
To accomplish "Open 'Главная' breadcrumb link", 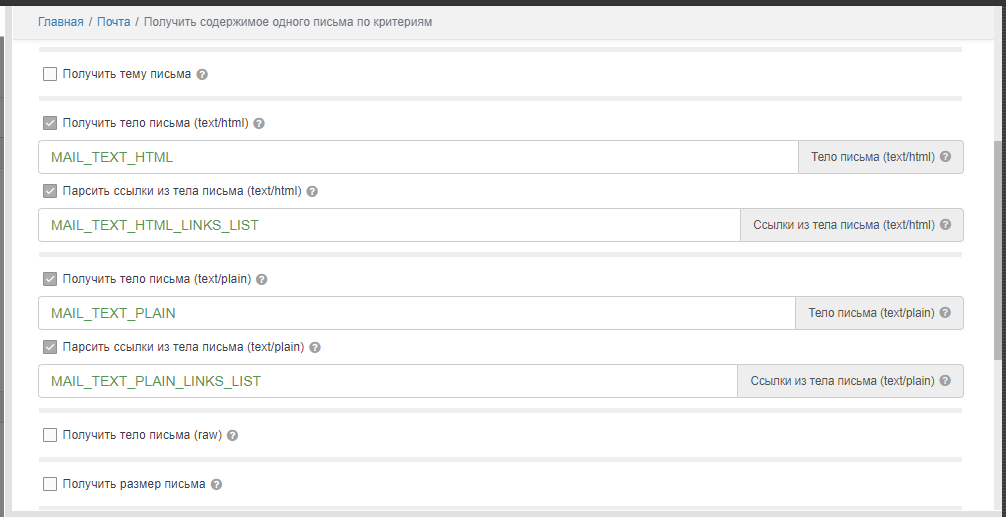I will (x=61, y=21).
